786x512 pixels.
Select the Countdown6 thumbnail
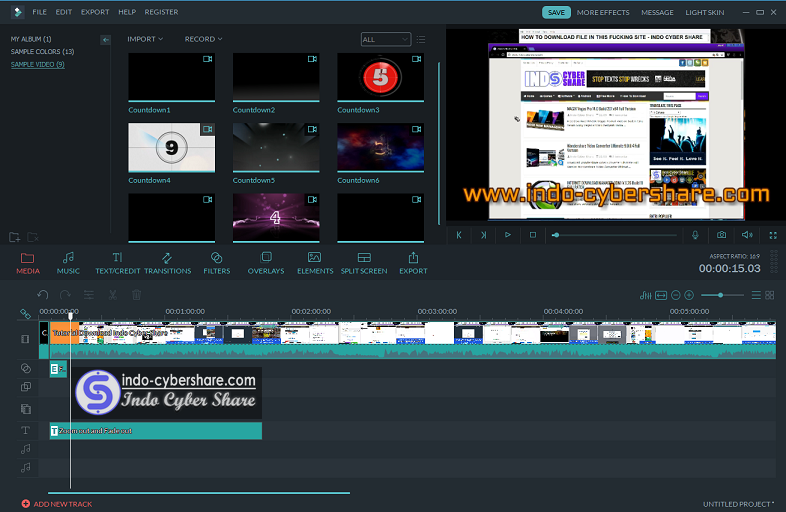tap(380, 147)
